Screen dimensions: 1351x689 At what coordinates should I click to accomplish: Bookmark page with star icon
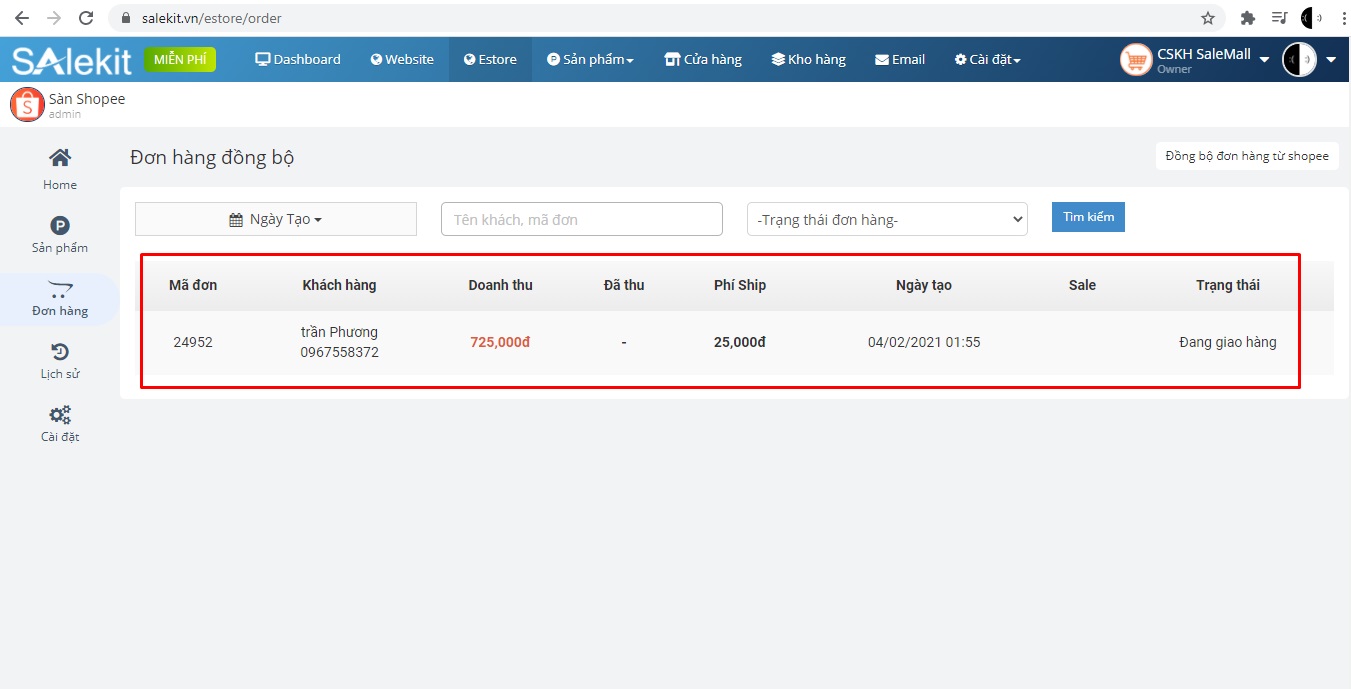(1208, 18)
